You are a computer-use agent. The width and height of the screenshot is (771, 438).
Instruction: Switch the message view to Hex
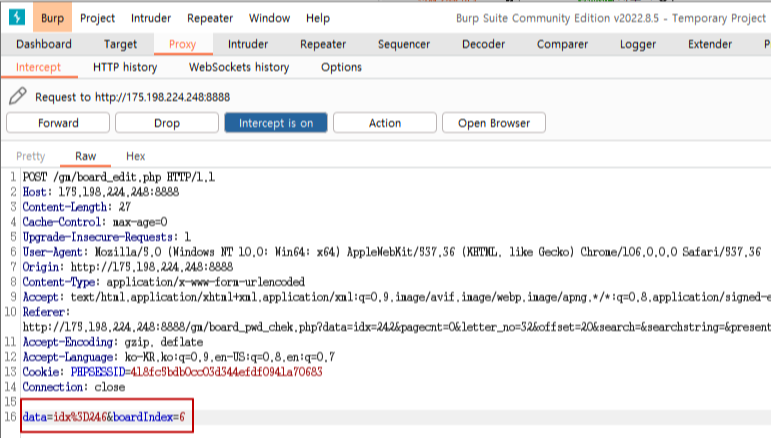click(136, 156)
